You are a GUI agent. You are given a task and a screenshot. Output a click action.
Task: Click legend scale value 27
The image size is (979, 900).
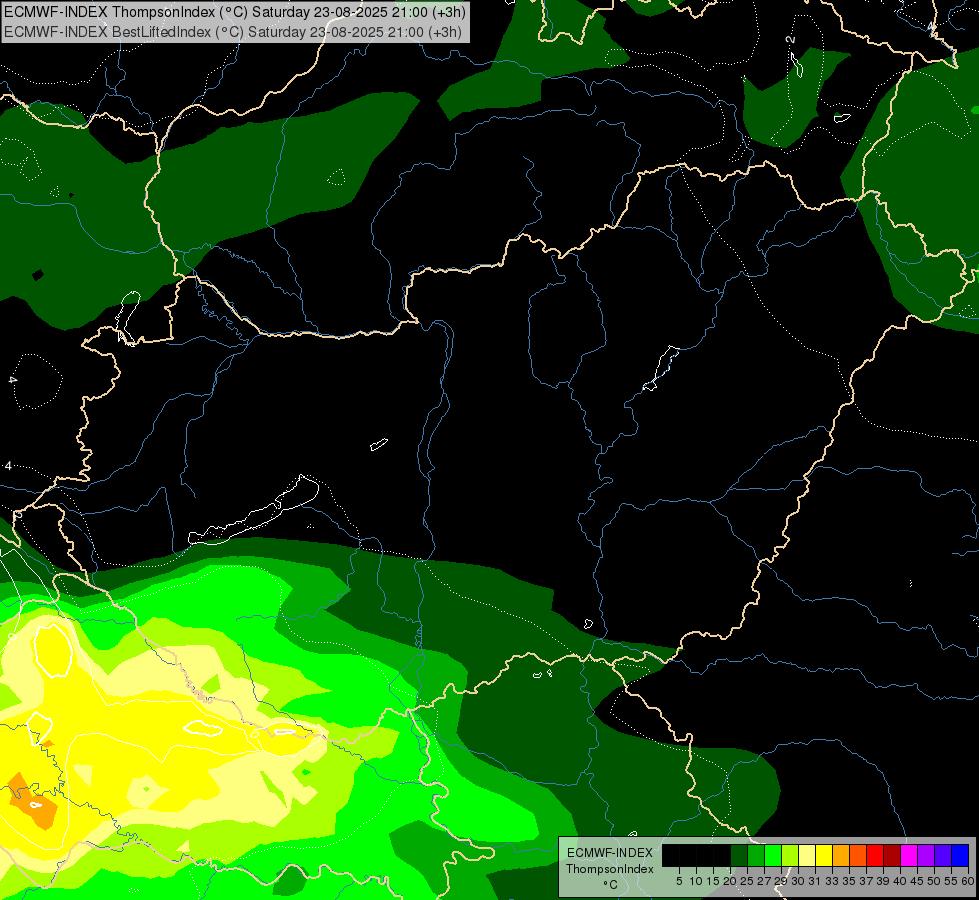764,881
